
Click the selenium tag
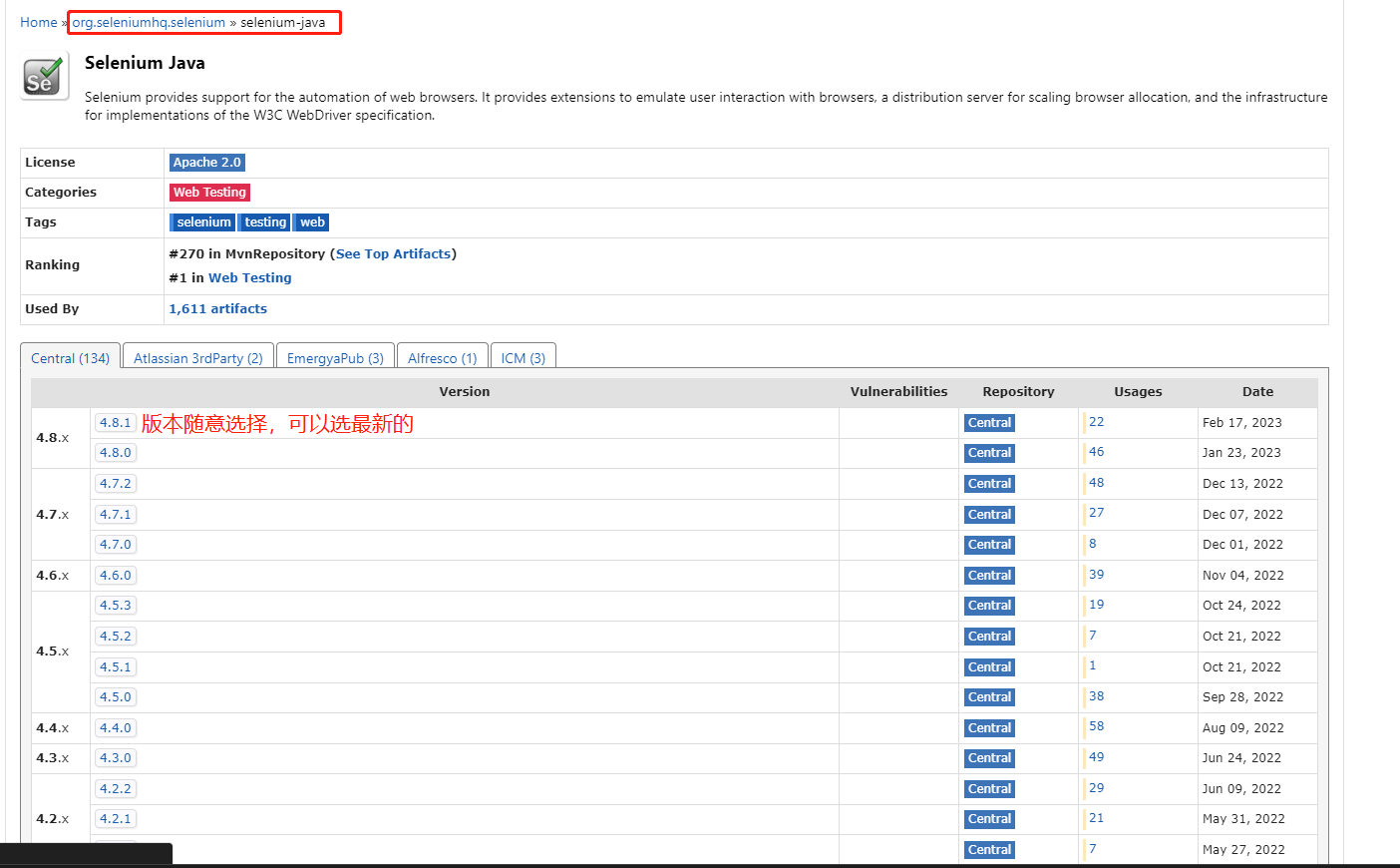(202, 221)
